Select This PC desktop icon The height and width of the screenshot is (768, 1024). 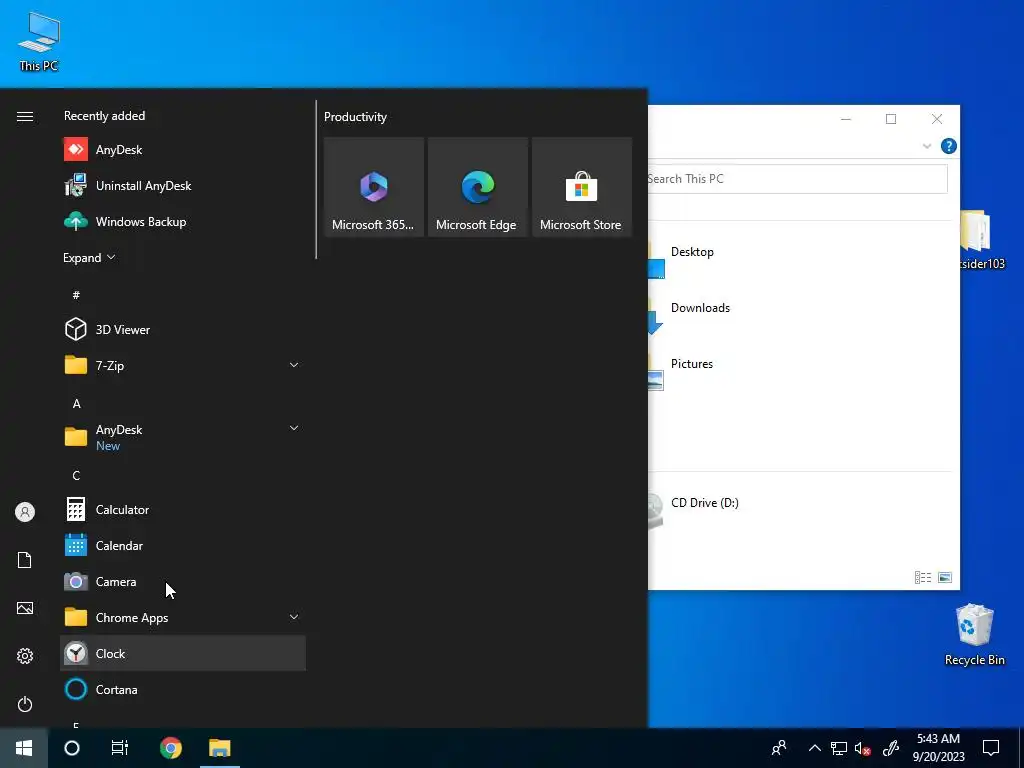(x=39, y=42)
